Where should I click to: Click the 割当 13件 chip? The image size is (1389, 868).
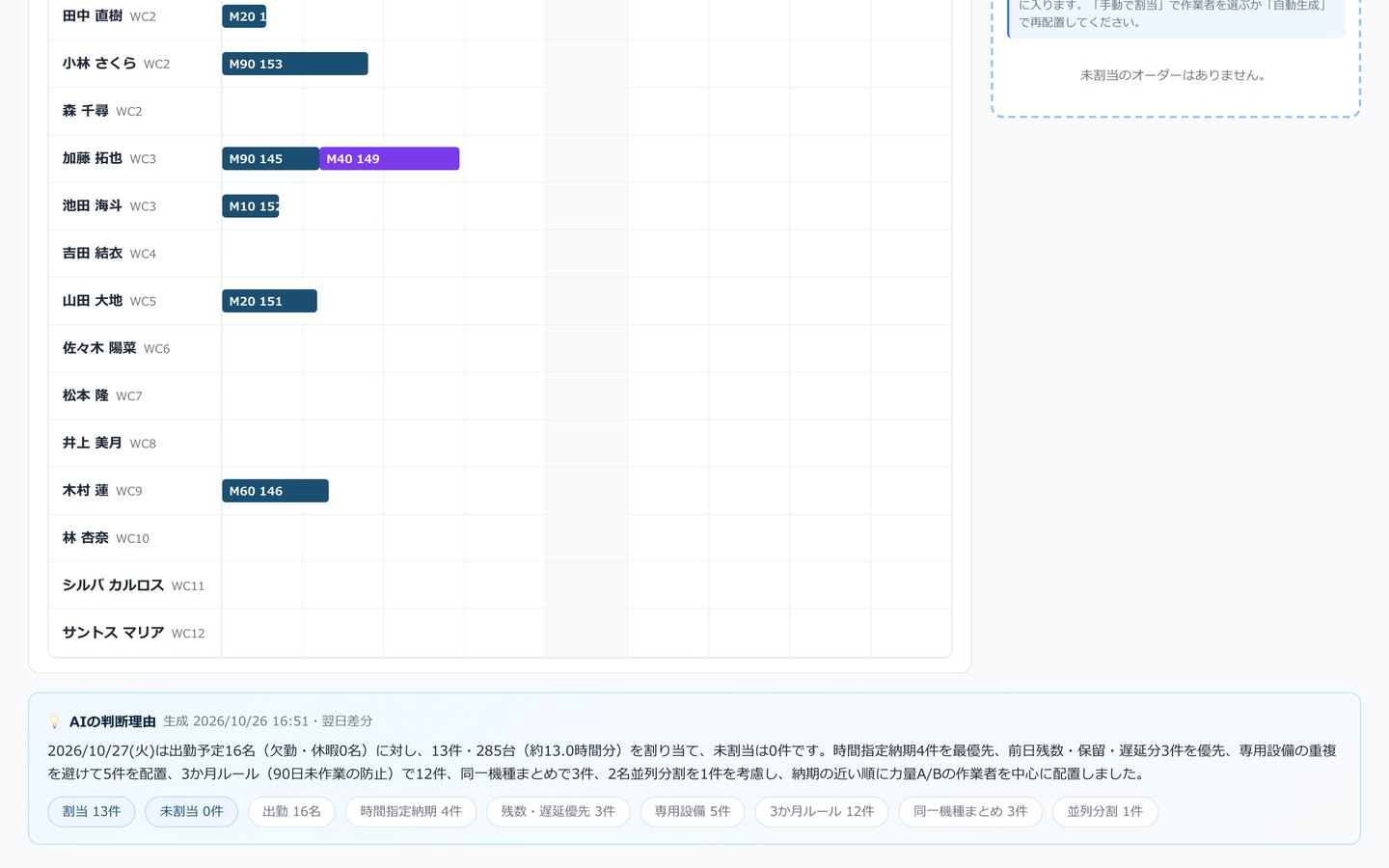pyautogui.click(x=92, y=812)
